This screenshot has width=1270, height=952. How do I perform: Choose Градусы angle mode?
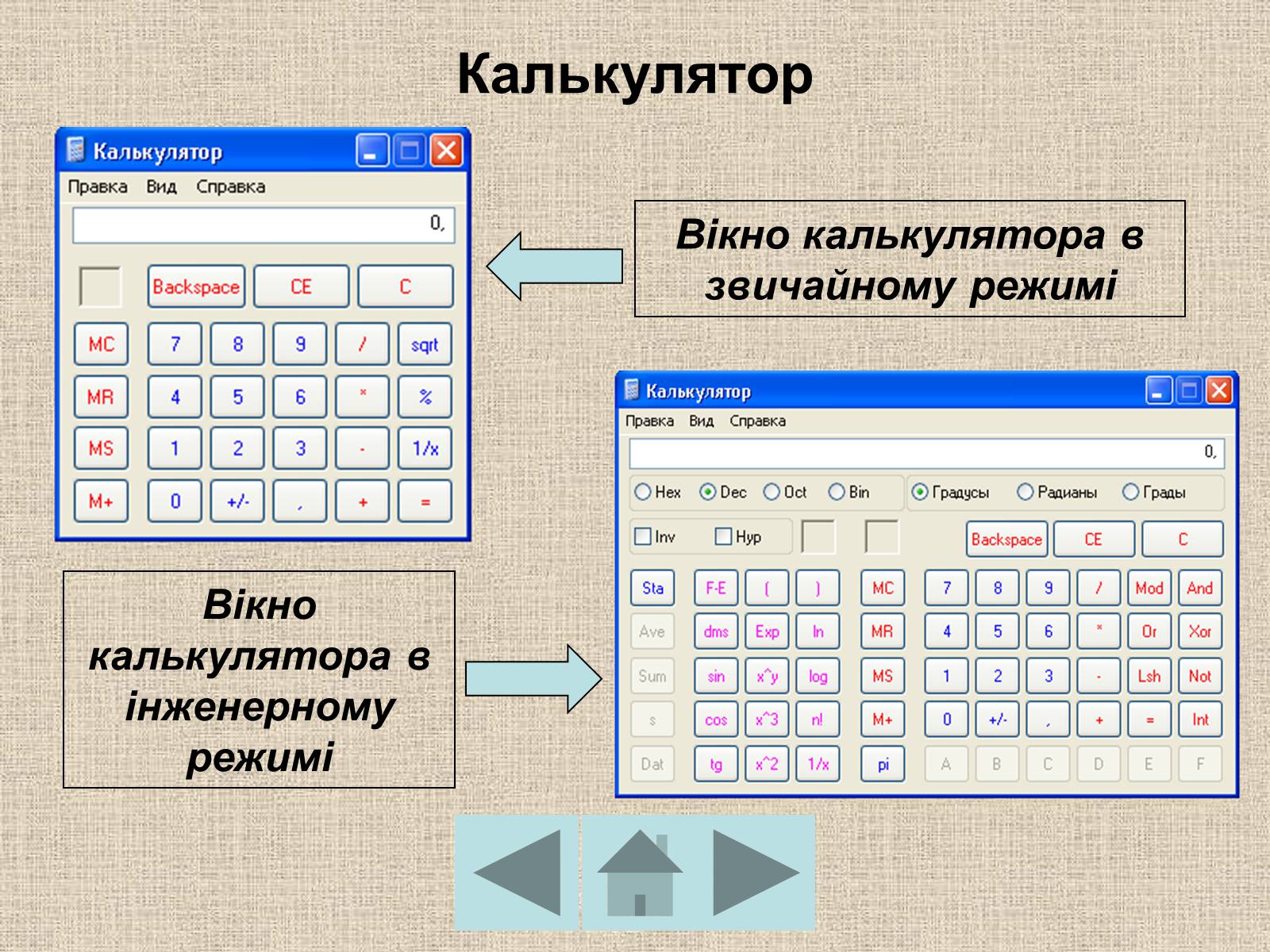pyautogui.click(x=950, y=493)
